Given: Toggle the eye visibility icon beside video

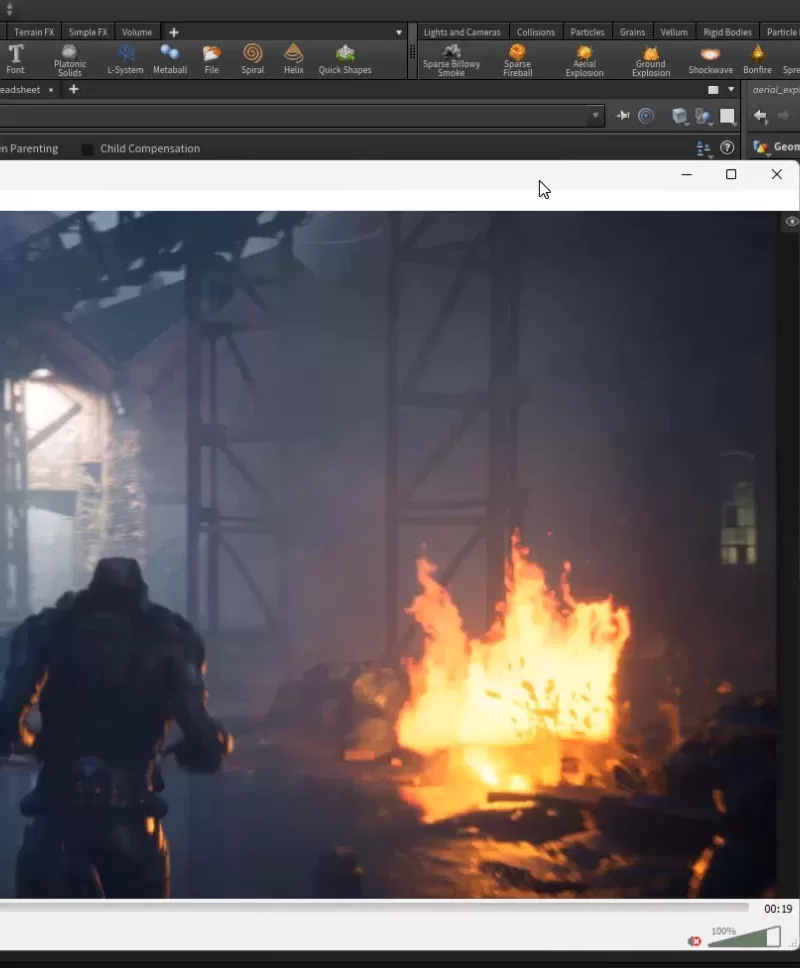Looking at the screenshot, I should coord(792,222).
